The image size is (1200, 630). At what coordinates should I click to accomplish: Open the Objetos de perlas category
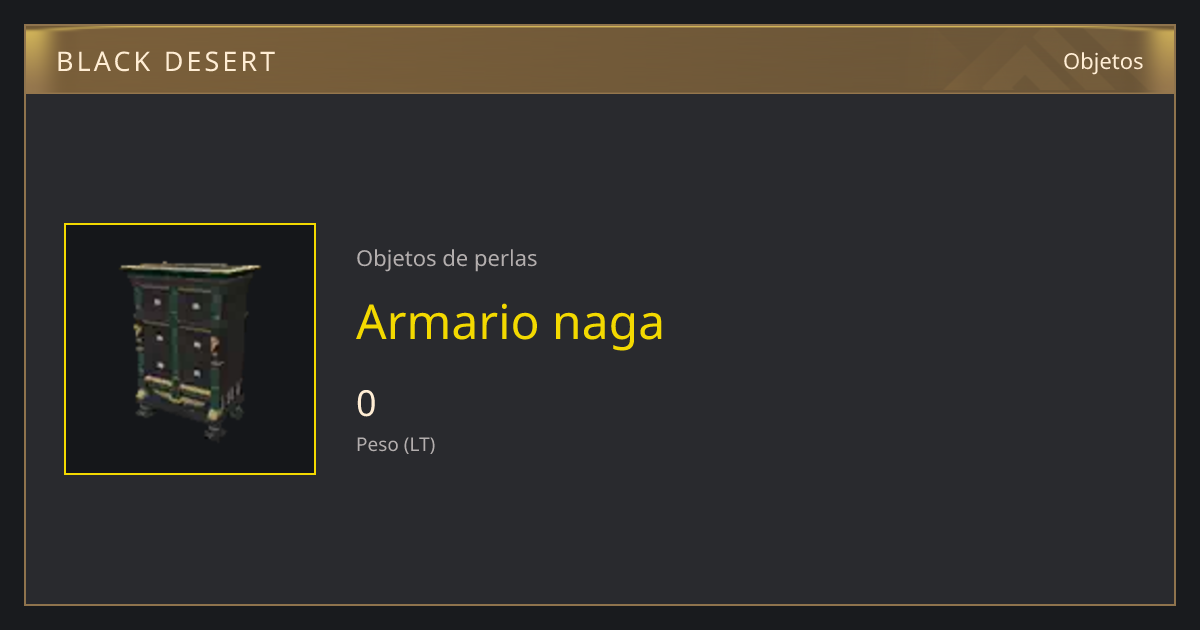point(447,258)
